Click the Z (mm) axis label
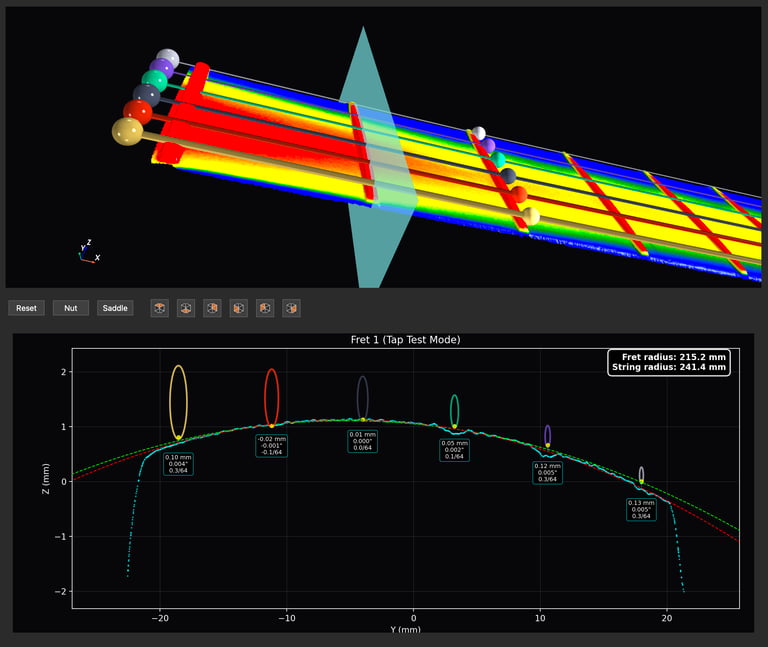The image size is (768, 647). click(46, 479)
